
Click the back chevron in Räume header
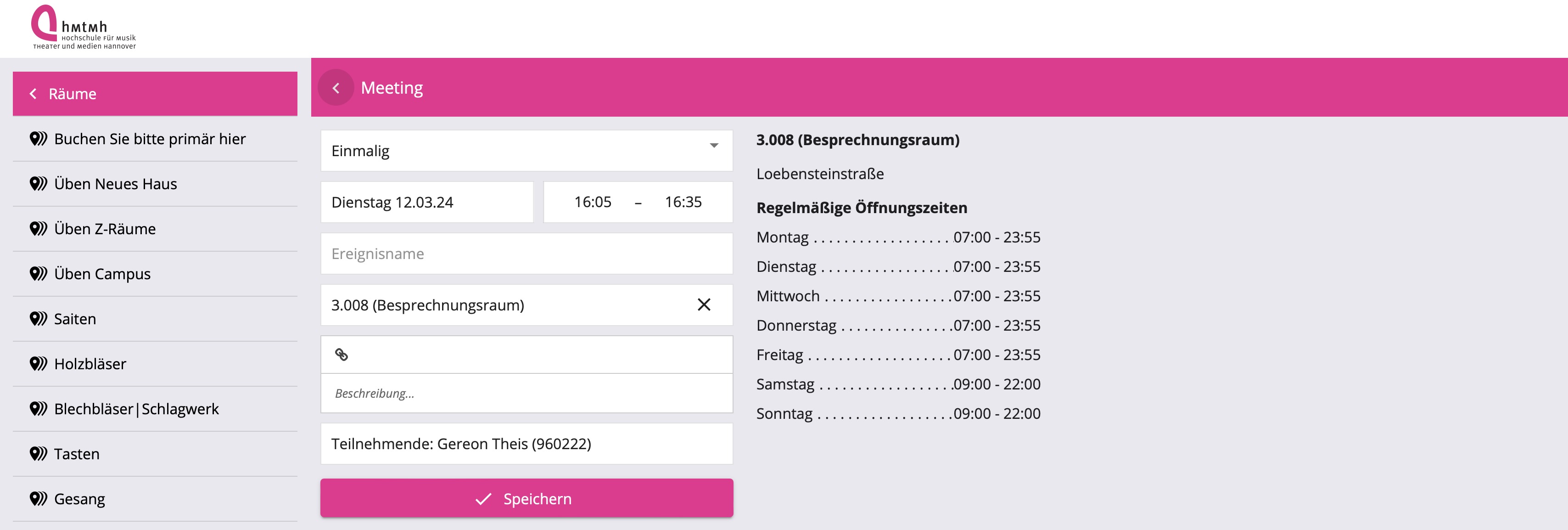pyautogui.click(x=34, y=94)
